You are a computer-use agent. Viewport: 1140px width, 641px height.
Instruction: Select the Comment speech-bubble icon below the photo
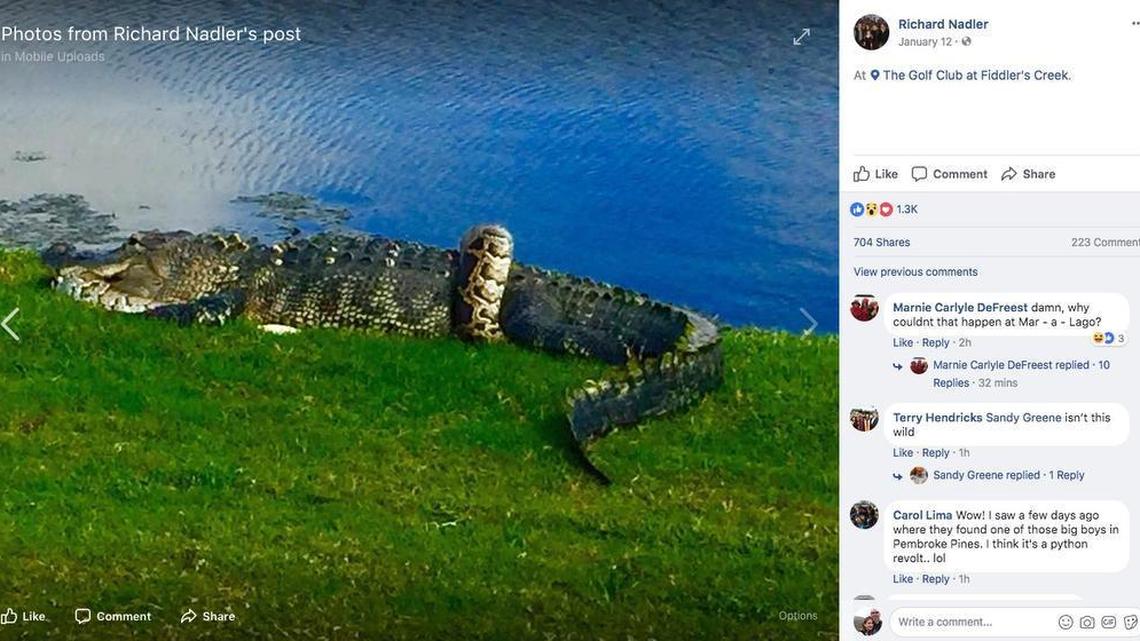tap(83, 616)
